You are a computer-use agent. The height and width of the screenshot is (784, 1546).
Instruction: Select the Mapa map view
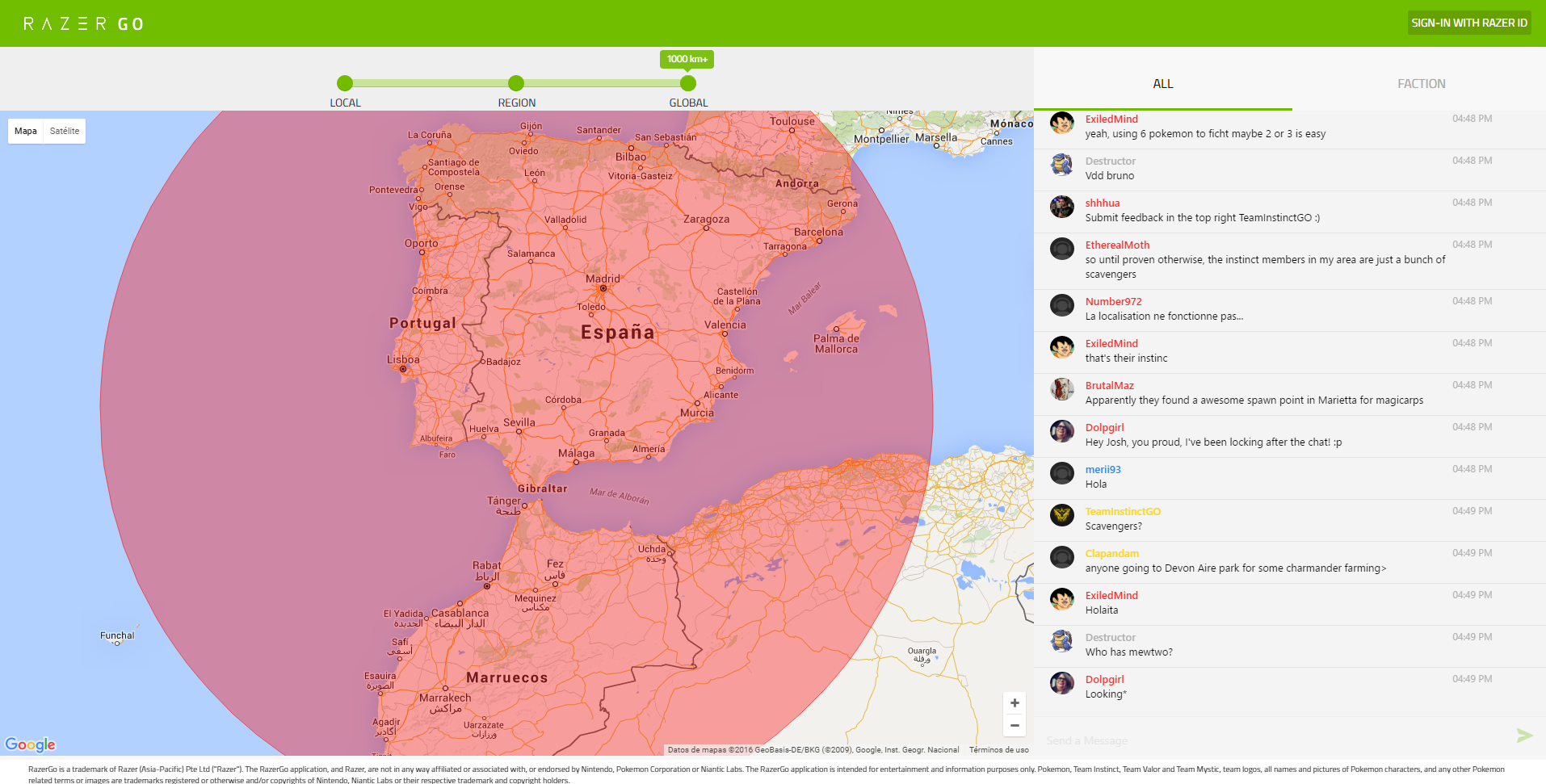click(x=26, y=131)
